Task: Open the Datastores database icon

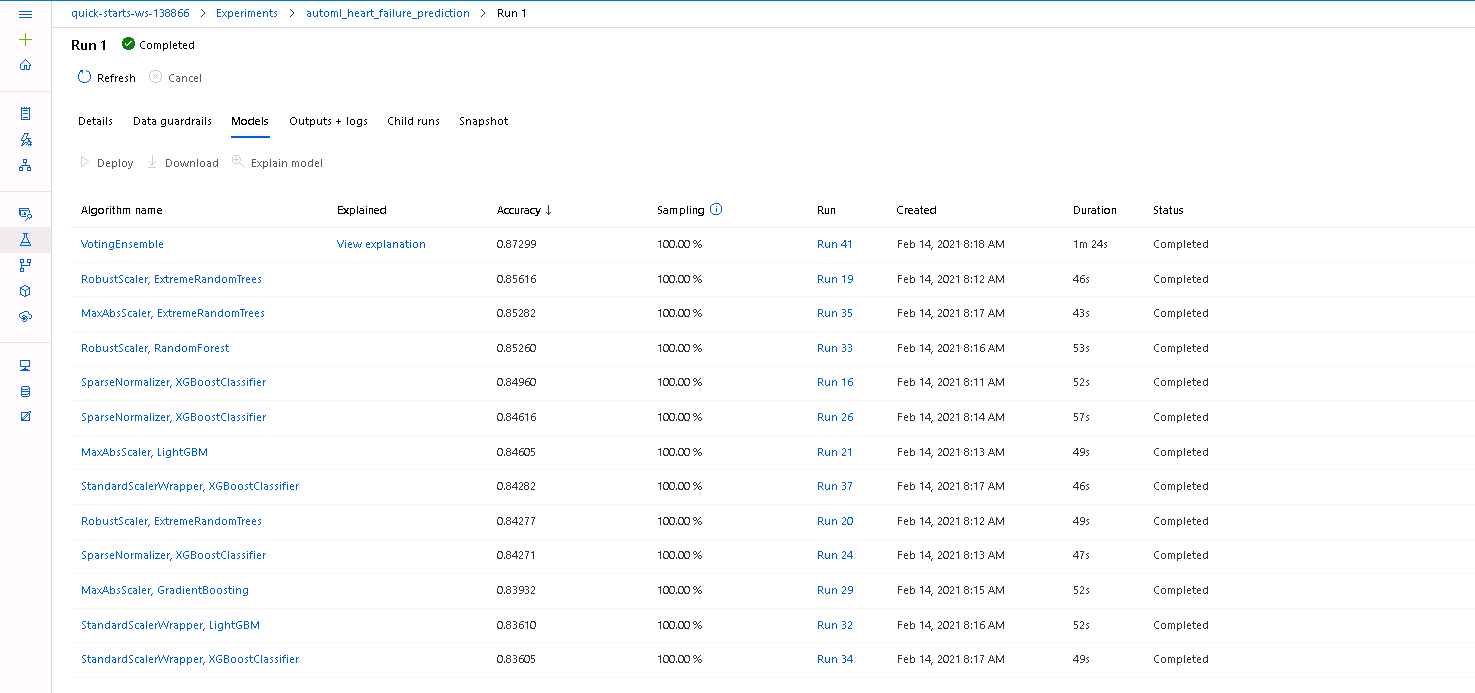Action: point(25,391)
